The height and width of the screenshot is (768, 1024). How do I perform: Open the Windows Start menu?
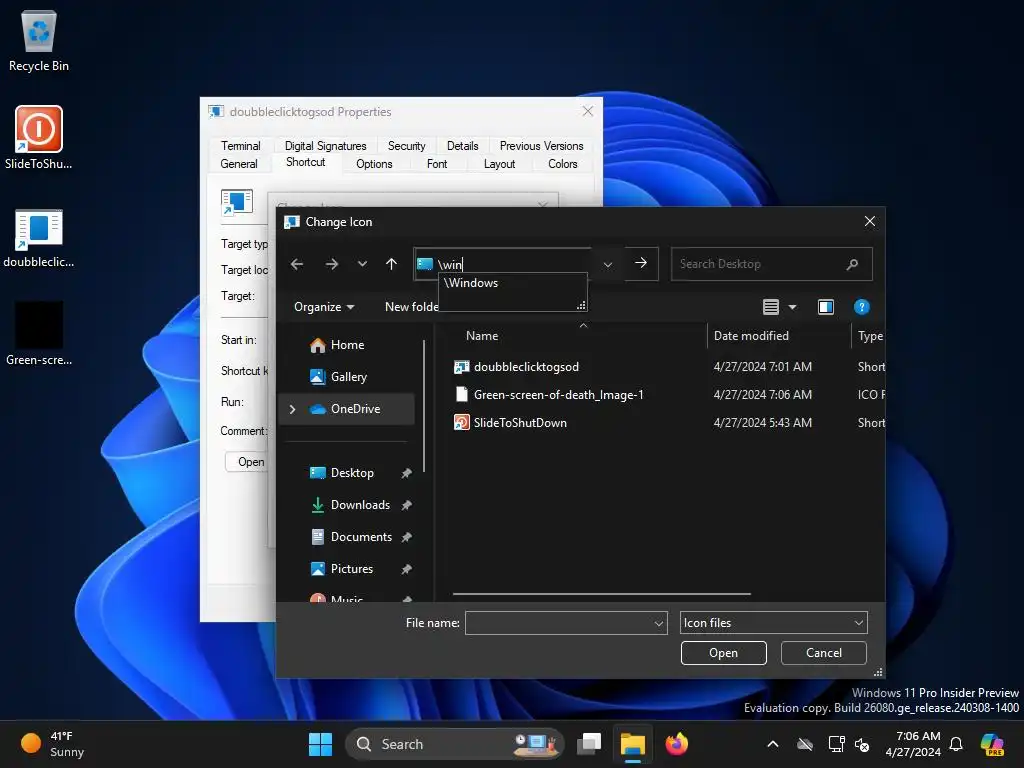(320, 744)
